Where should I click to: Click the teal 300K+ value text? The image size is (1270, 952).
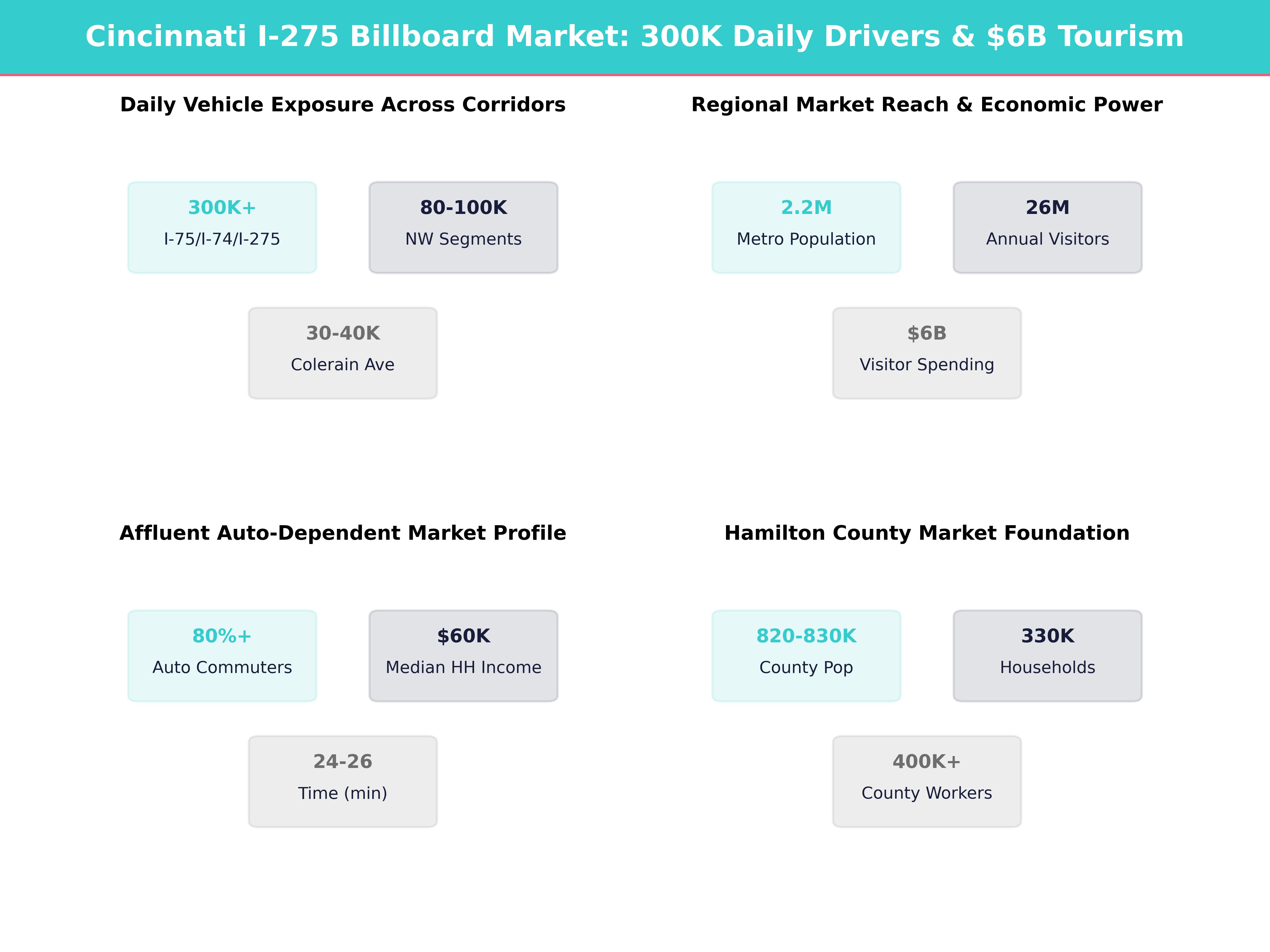(x=222, y=207)
